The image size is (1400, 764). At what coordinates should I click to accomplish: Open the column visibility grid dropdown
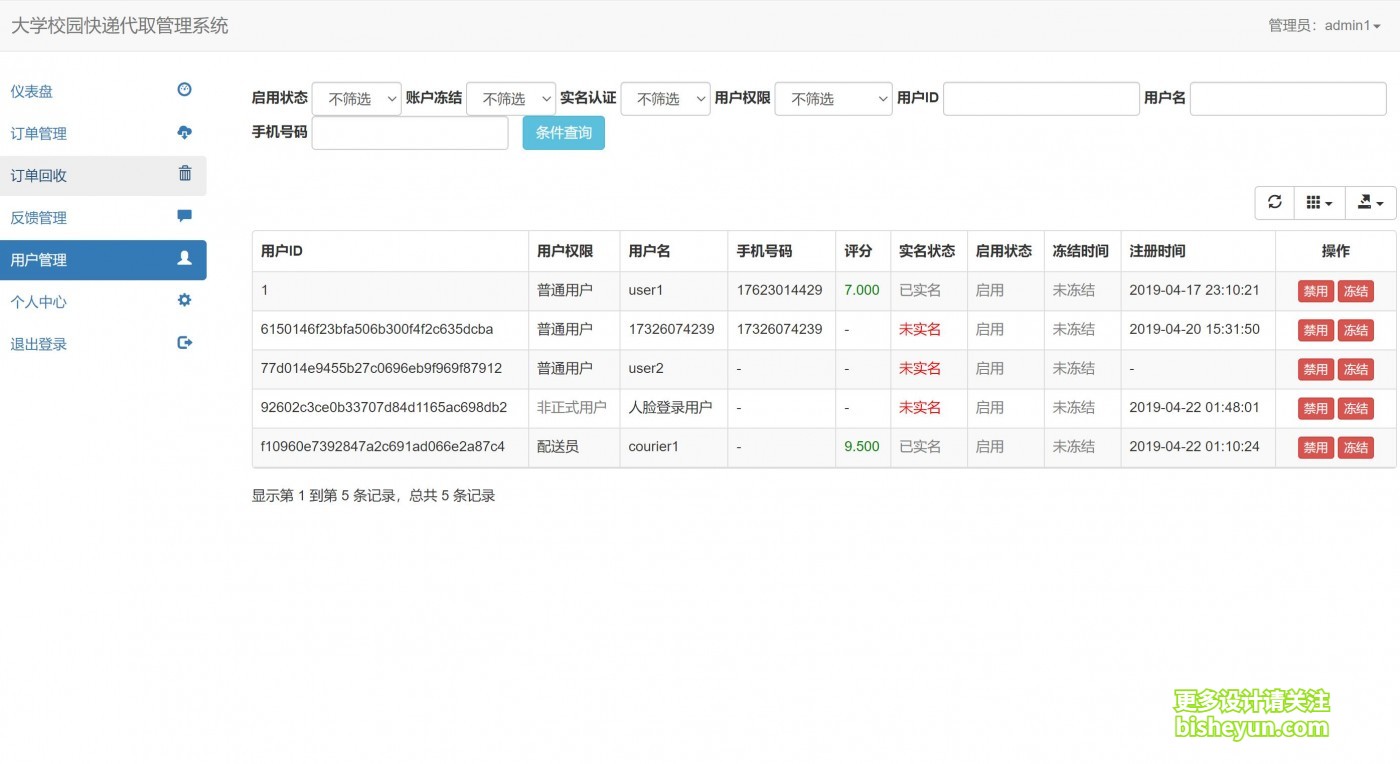pos(1319,203)
